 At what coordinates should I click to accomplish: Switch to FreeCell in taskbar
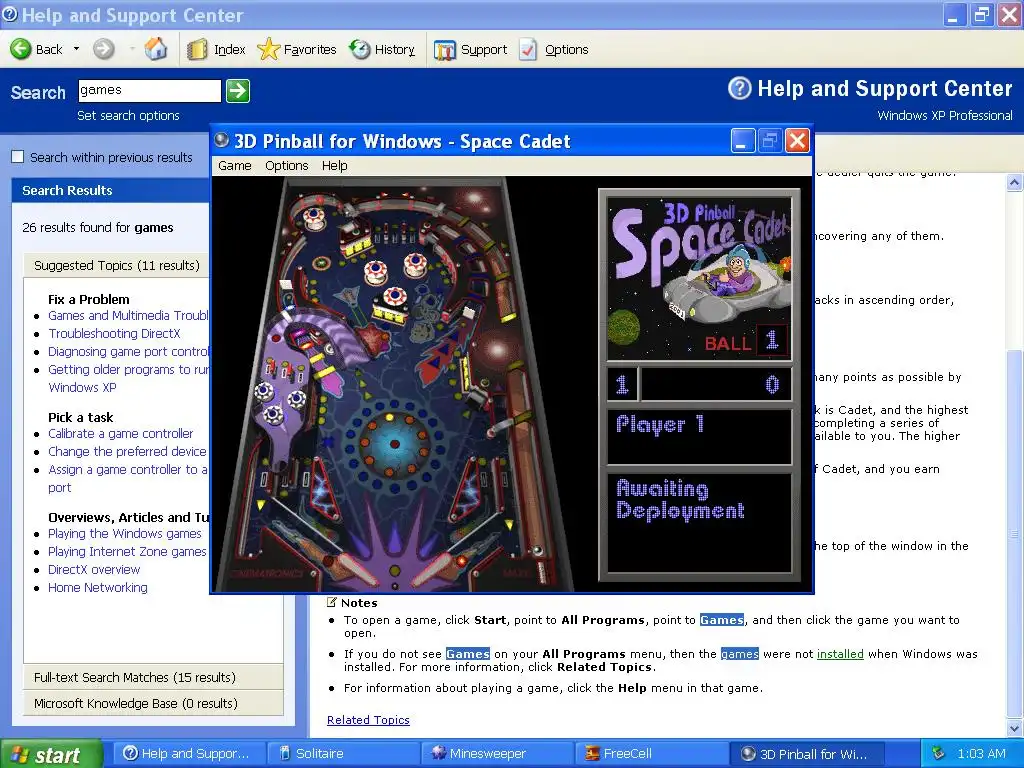coord(650,754)
